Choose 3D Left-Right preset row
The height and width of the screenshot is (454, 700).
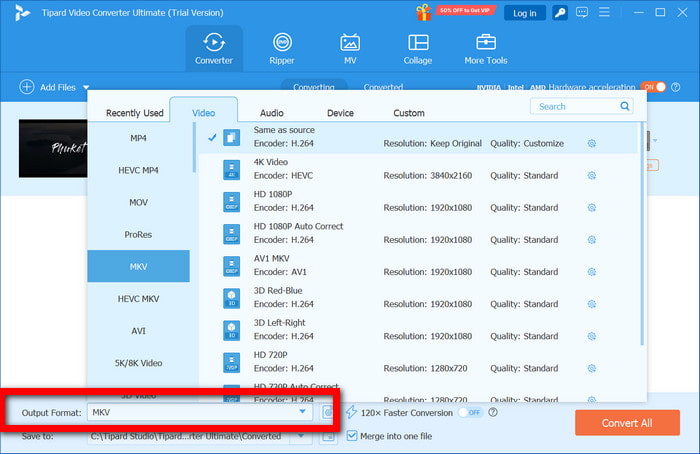418,330
